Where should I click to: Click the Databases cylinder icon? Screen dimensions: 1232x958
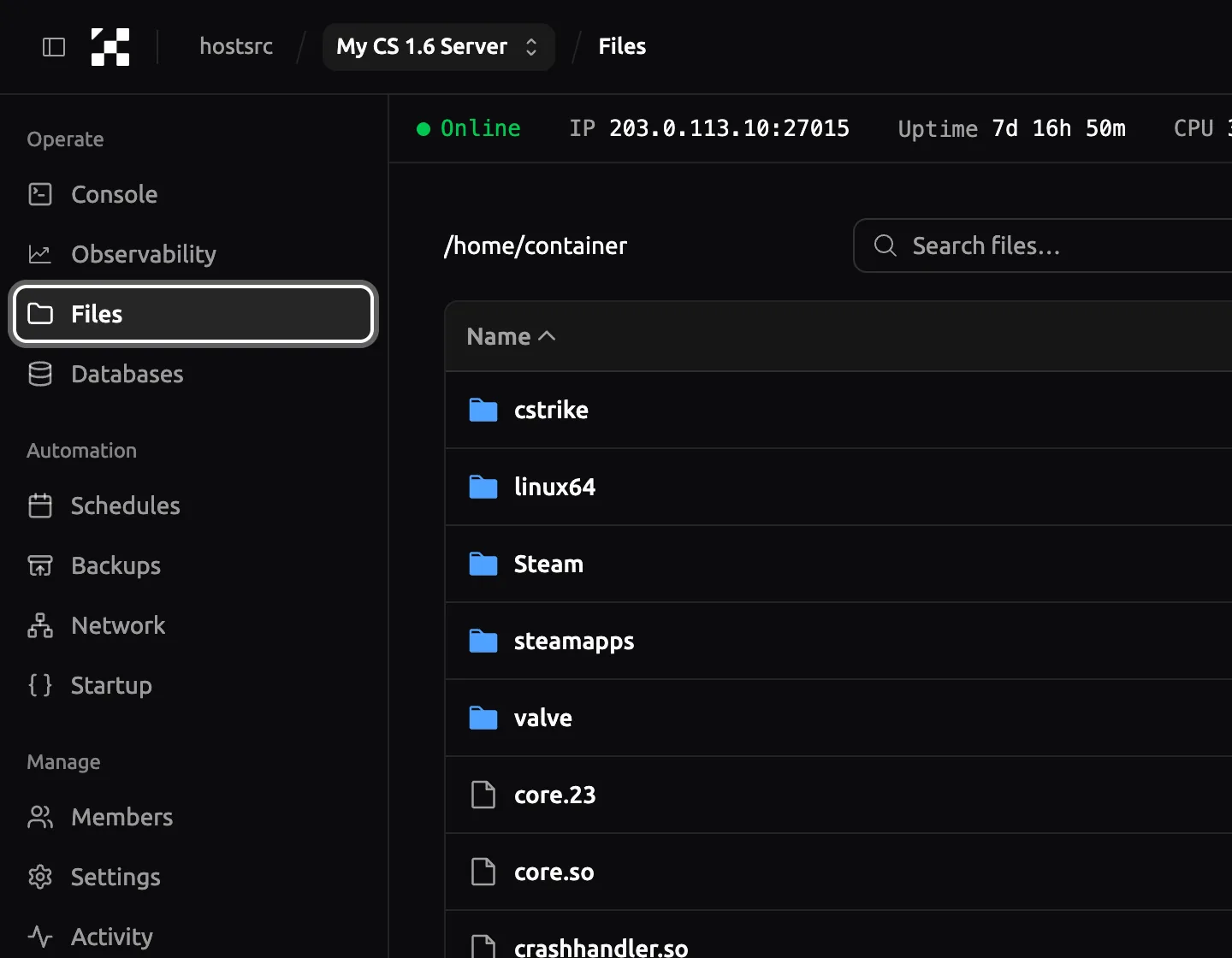(40, 374)
